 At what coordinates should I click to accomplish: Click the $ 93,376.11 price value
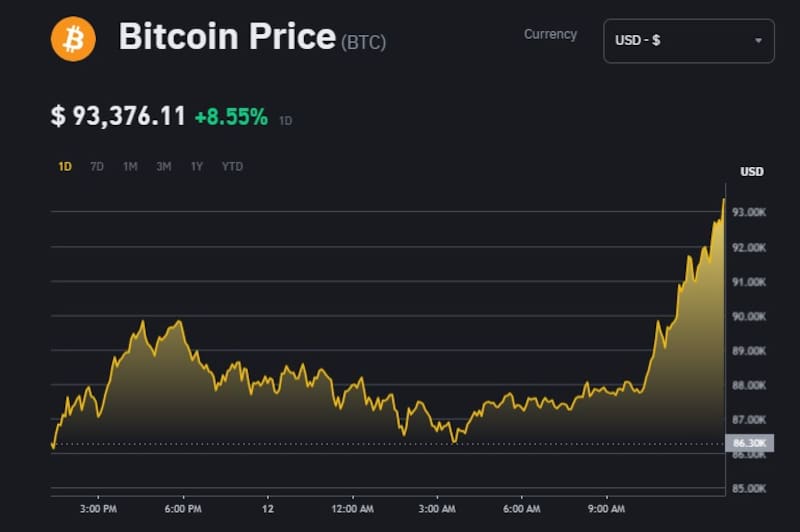pyautogui.click(x=118, y=116)
